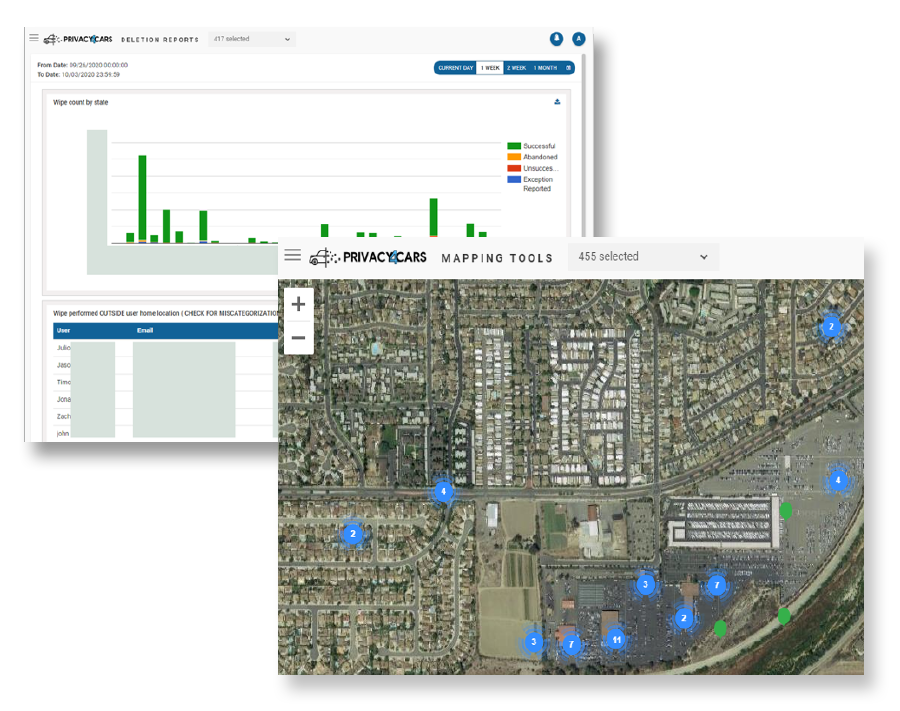Toggle Successful legend green swatch

[514, 146]
